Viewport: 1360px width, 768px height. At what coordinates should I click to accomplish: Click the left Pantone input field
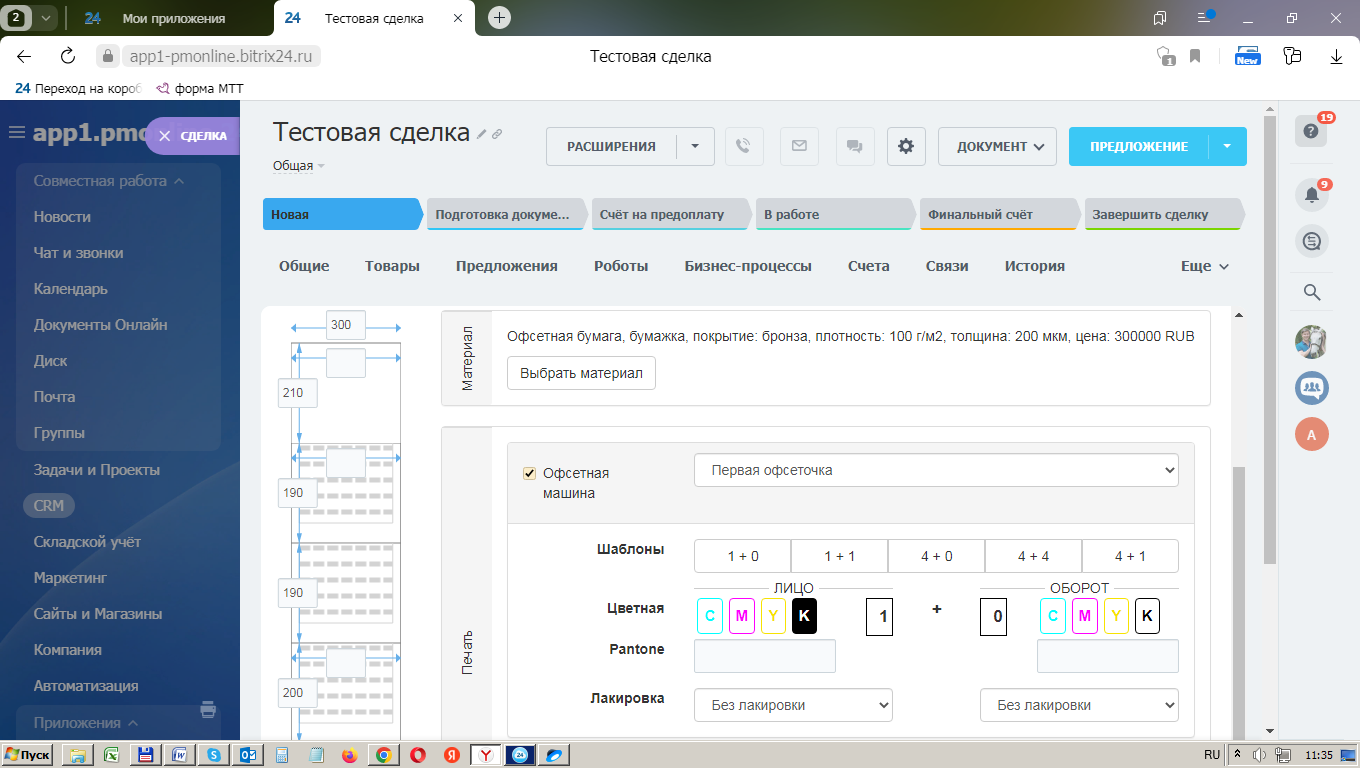(x=765, y=656)
